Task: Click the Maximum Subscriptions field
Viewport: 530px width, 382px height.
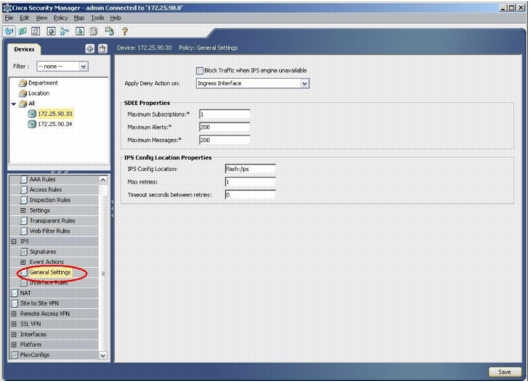Action: point(224,114)
